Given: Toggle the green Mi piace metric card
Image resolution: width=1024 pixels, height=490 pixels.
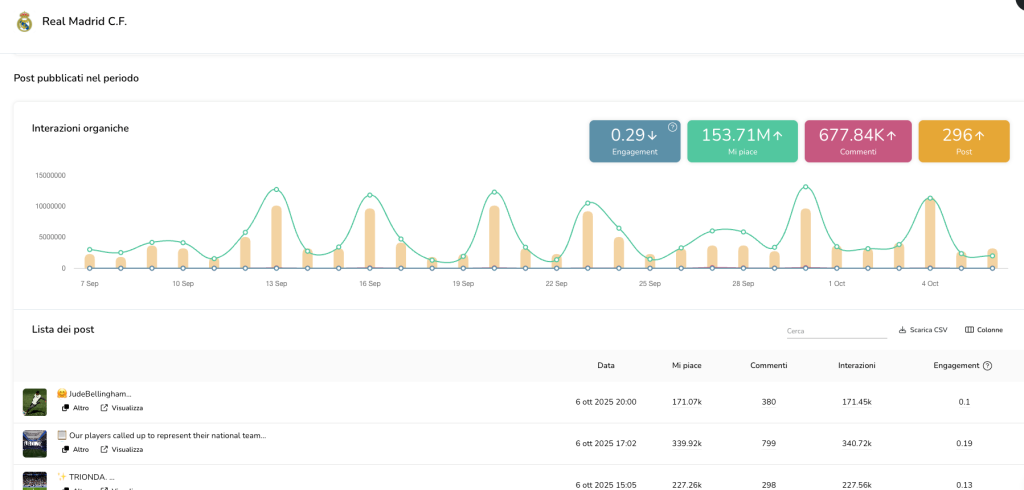Looking at the screenshot, I should [x=741, y=141].
